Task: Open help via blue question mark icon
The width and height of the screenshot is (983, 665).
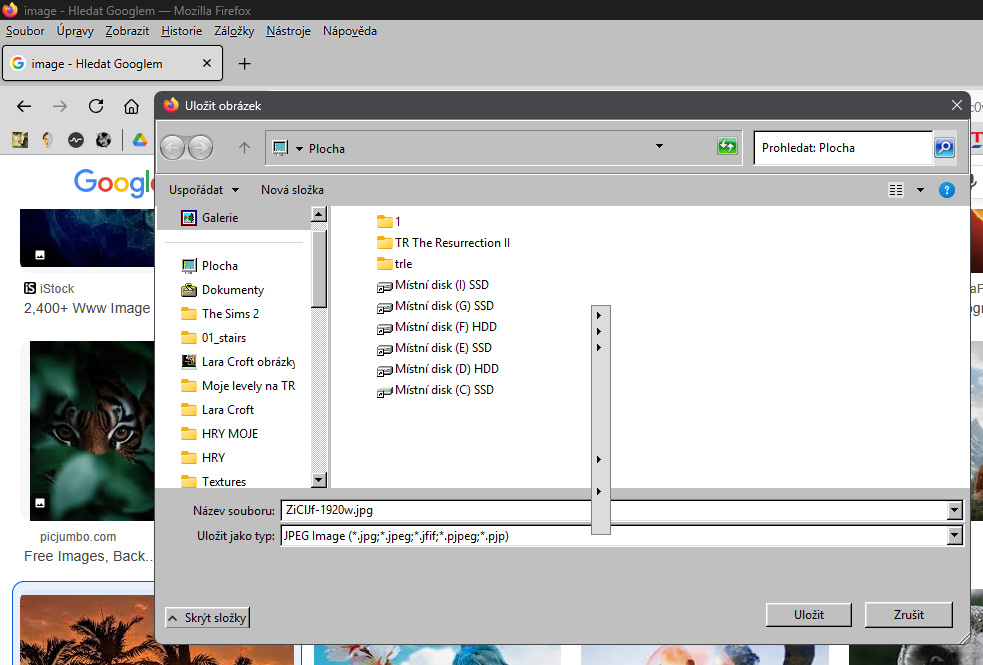Action: pyautogui.click(x=946, y=190)
